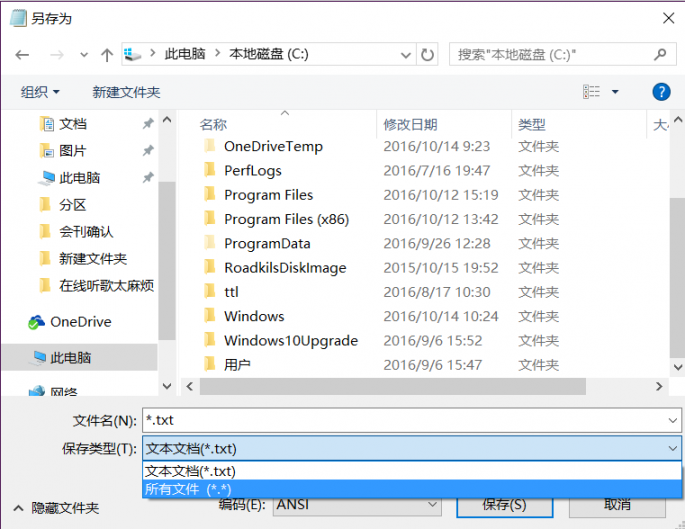Change view layout icon

click(x=592, y=92)
